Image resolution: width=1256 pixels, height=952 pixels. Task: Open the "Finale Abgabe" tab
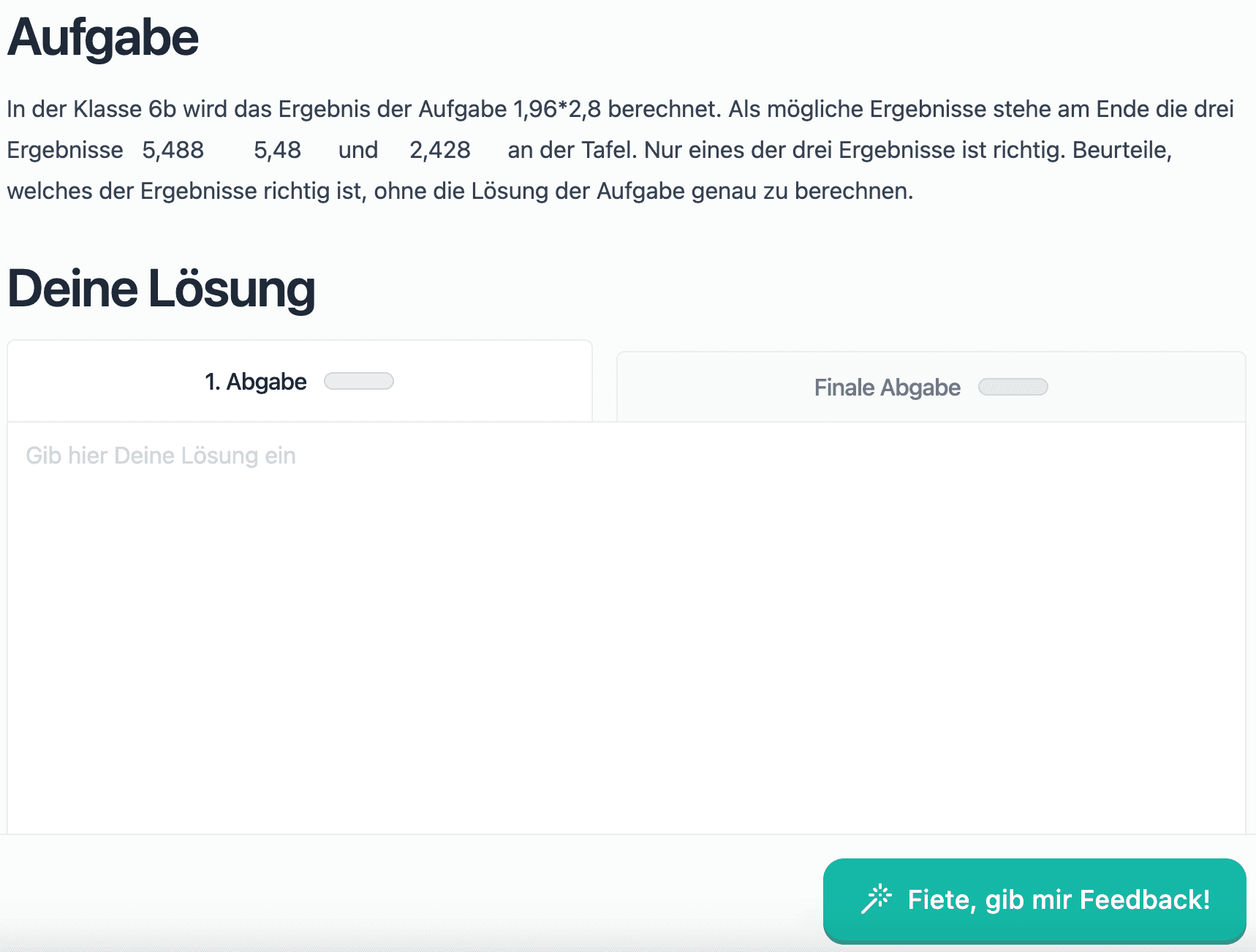click(x=887, y=388)
